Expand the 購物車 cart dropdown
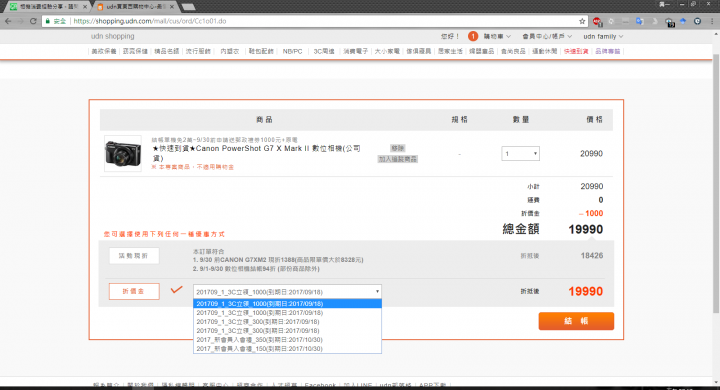The width and height of the screenshot is (720, 390). pyautogui.click(x=497, y=36)
